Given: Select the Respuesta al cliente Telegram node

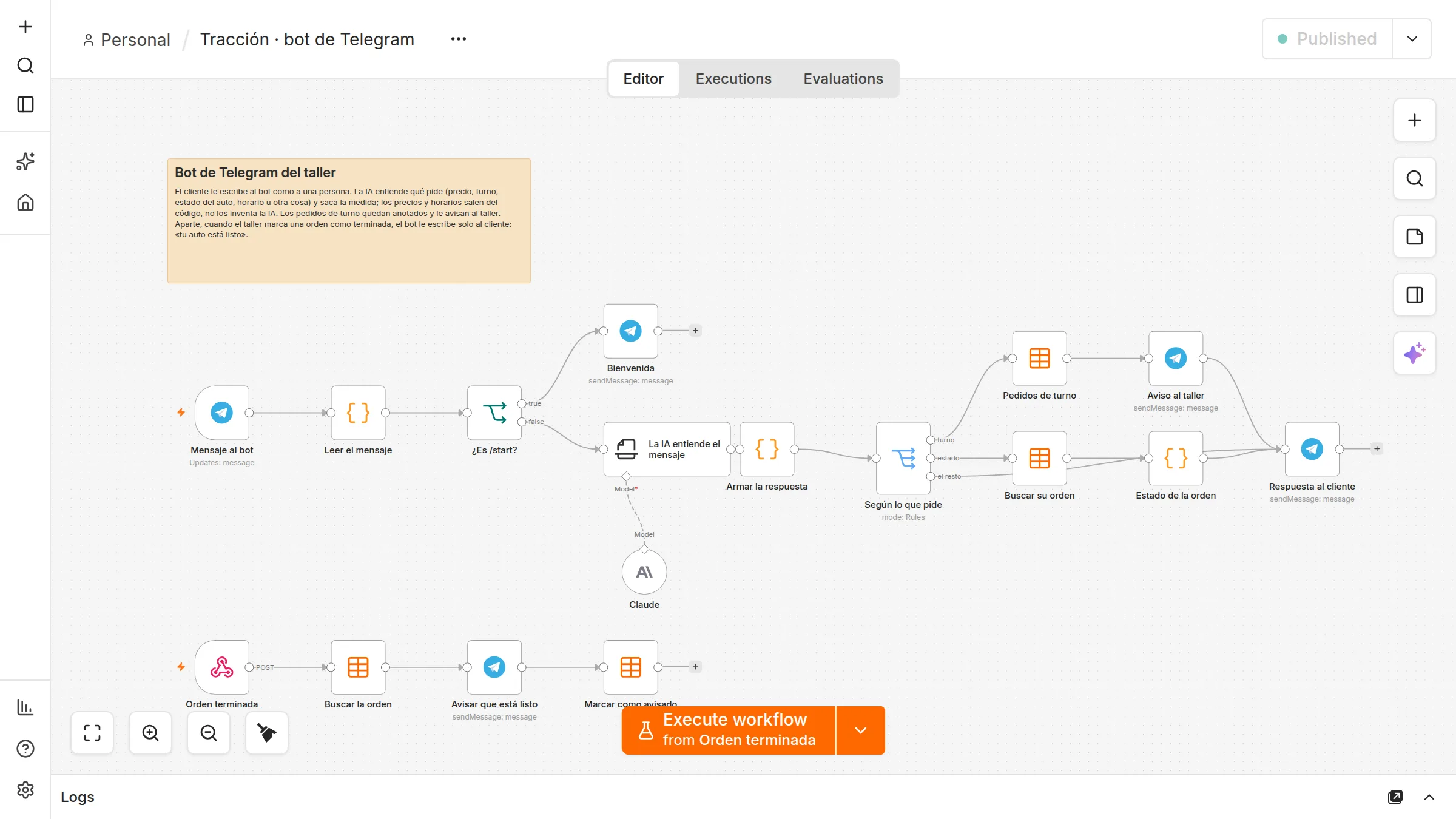Looking at the screenshot, I should (x=1312, y=449).
